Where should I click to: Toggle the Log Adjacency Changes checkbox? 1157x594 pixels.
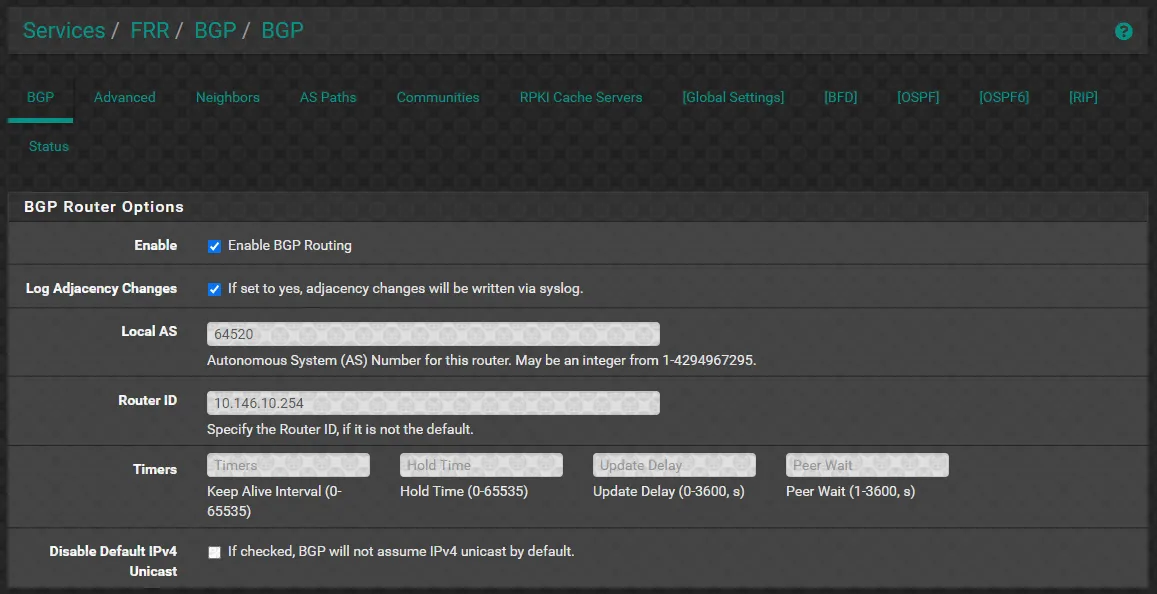pyautogui.click(x=214, y=289)
